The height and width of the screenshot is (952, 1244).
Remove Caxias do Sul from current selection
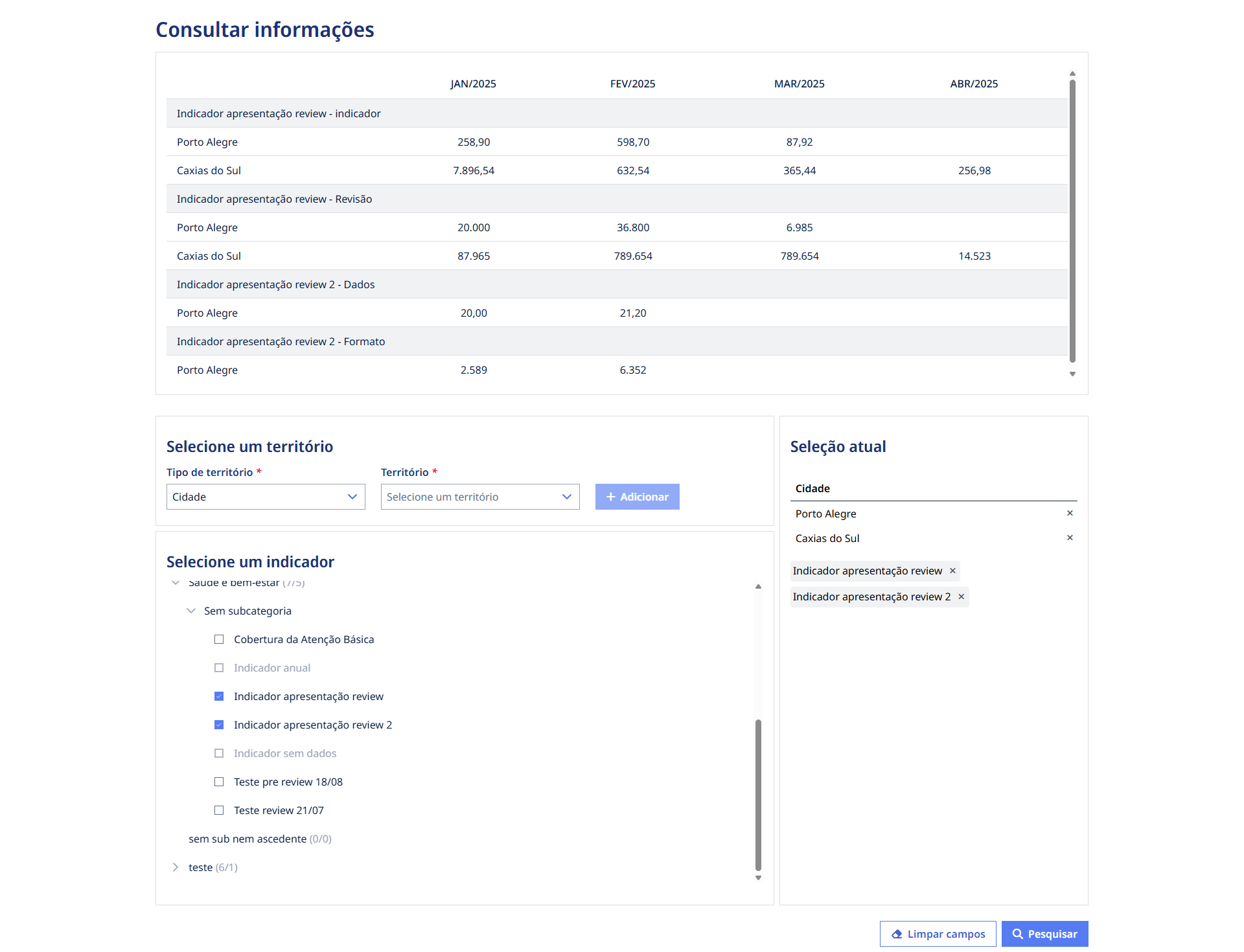[1070, 538]
